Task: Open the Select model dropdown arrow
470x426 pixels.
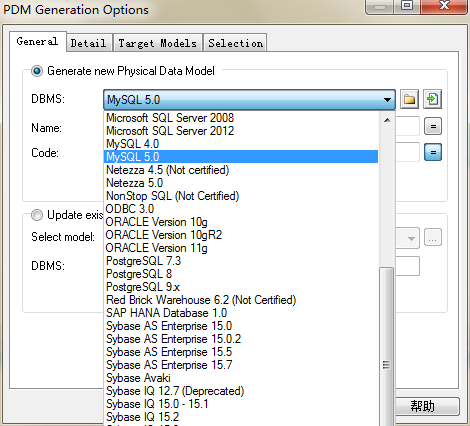Action: 411,238
